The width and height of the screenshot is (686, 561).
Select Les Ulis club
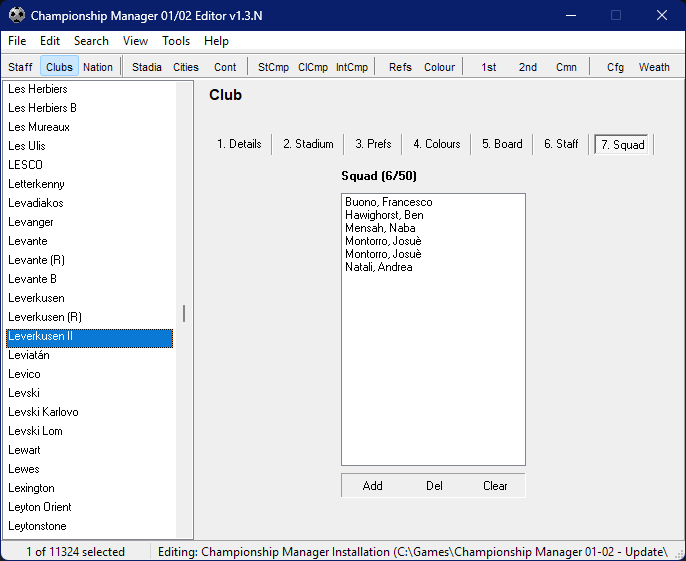[89, 146]
